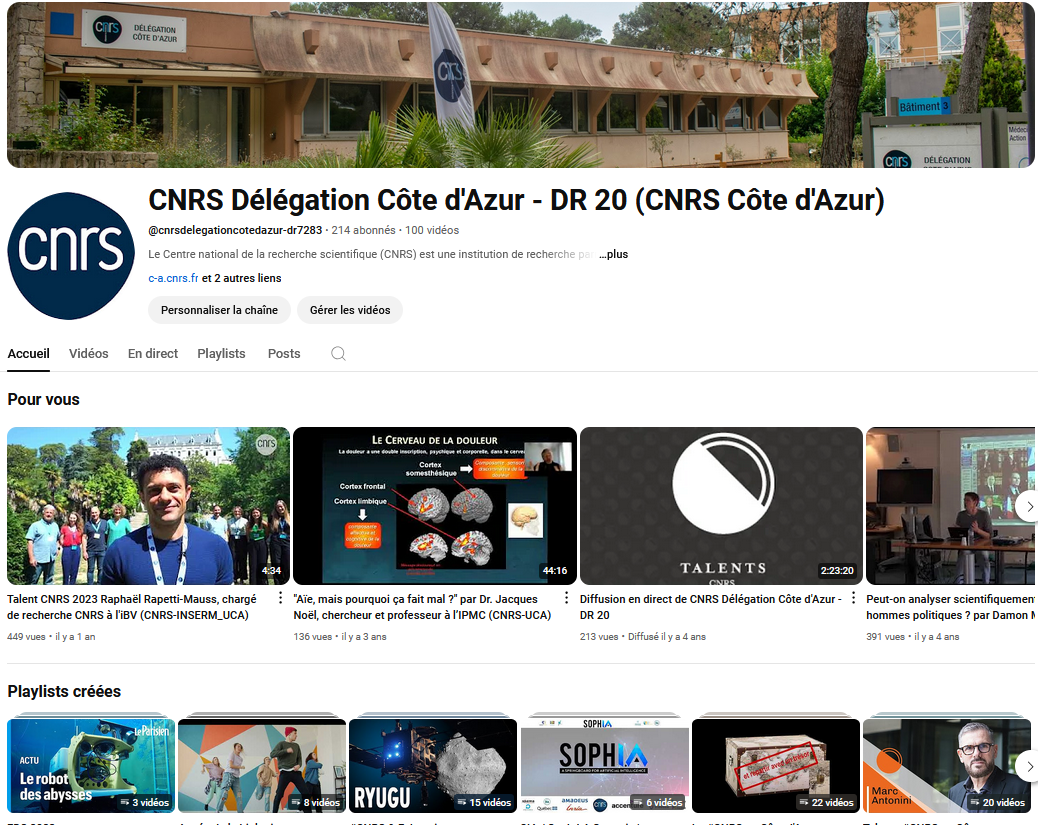Click Gérer les vidéos button

coord(350,310)
